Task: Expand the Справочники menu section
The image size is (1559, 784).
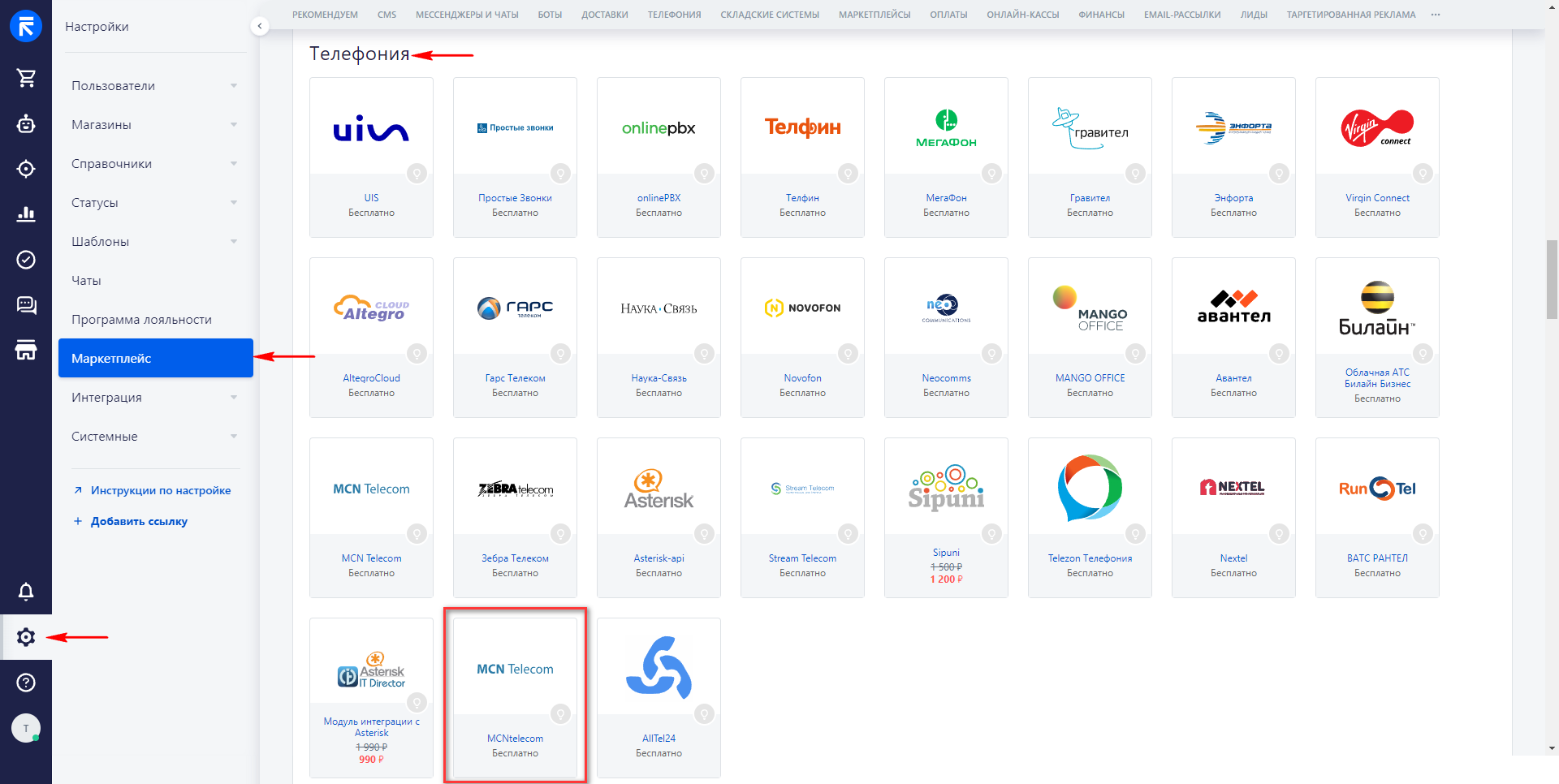Action: coord(155,163)
